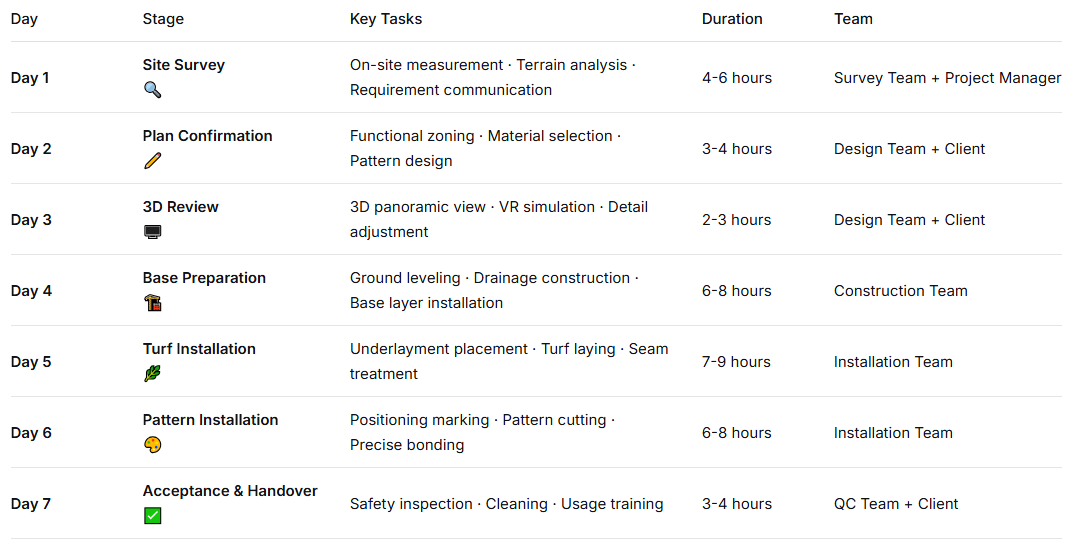Click the QC Team + Client cell
The width and height of the screenshot is (1074, 556).
coord(896,504)
